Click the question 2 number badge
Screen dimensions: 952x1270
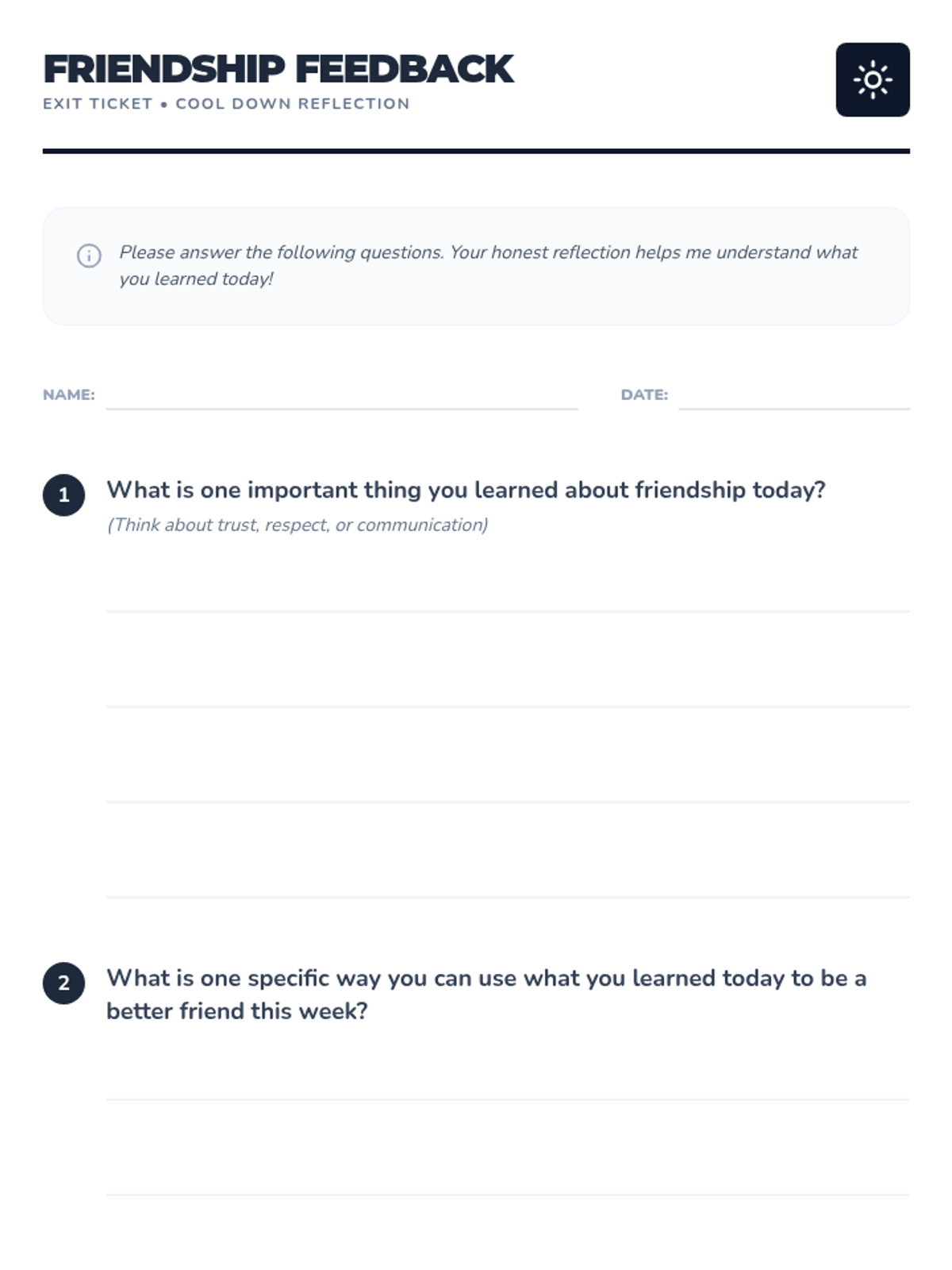click(63, 983)
